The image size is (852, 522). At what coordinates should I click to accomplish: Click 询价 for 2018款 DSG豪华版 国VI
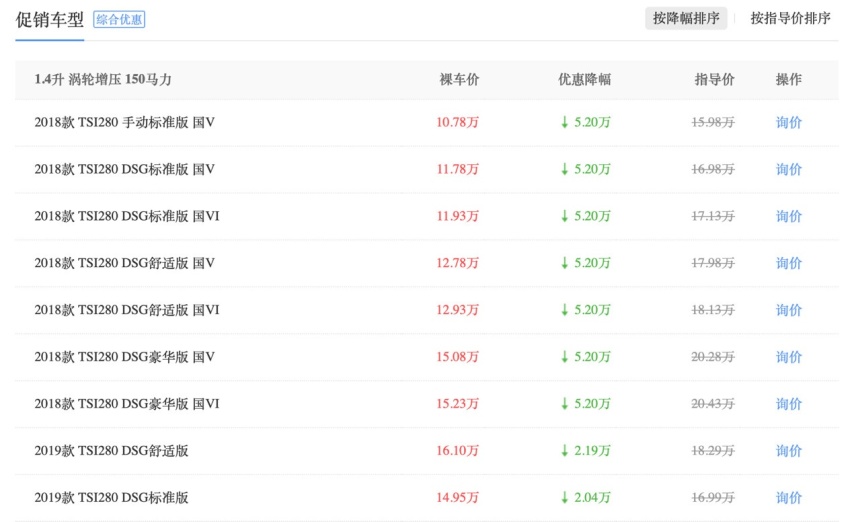[788, 404]
